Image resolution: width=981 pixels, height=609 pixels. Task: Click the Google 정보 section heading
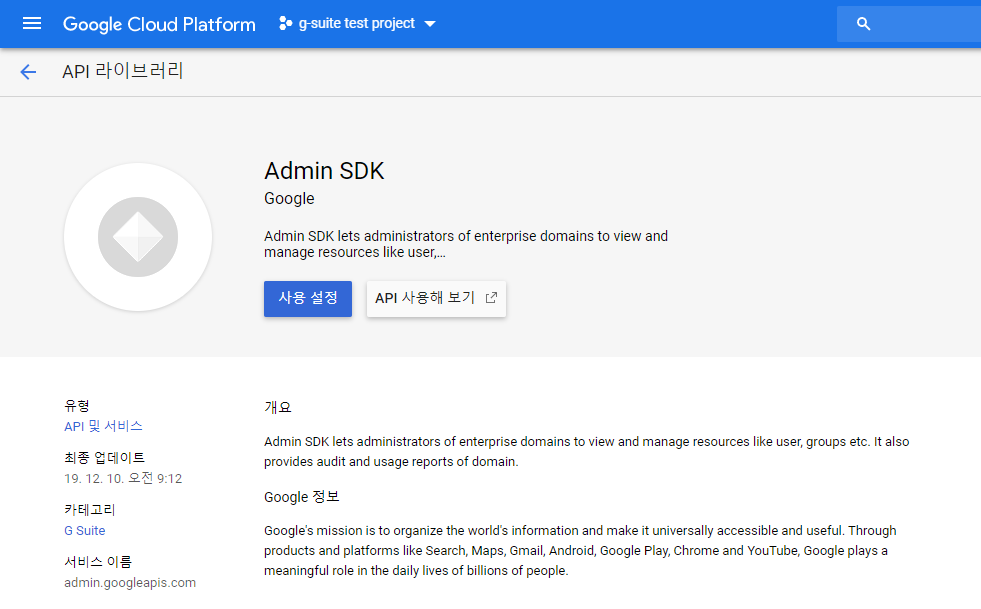pyautogui.click(x=302, y=497)
